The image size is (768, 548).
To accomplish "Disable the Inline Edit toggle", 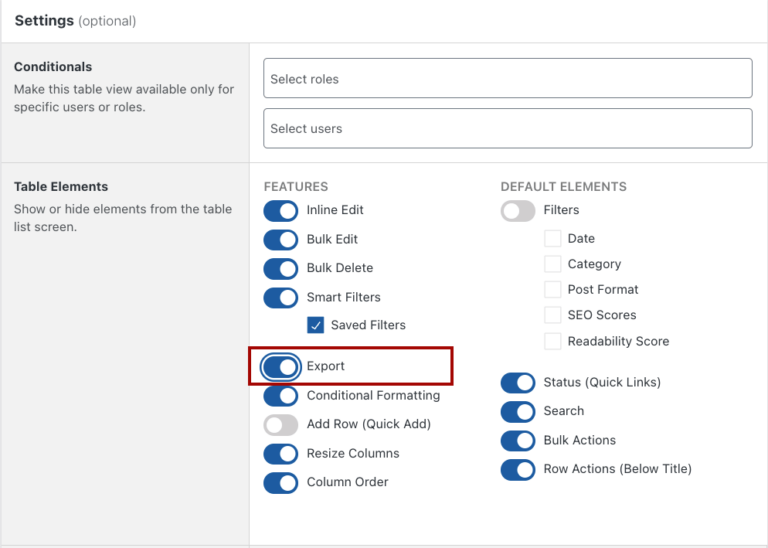I will coord(281,211).
